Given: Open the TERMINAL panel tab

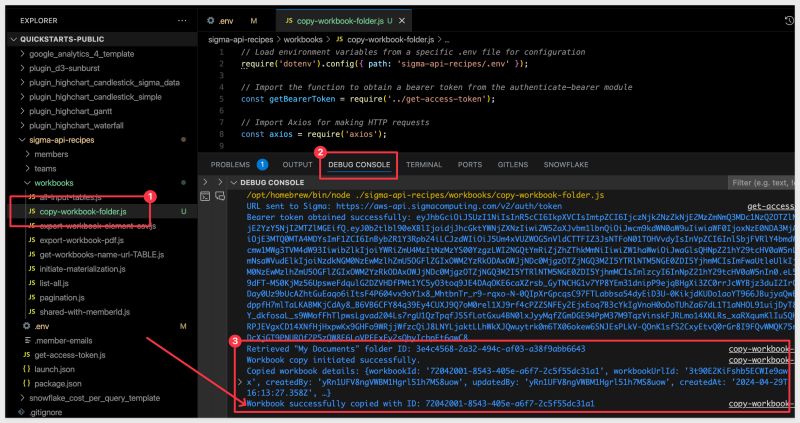Looking at the screenshot, I should click(x=423, y=164).
